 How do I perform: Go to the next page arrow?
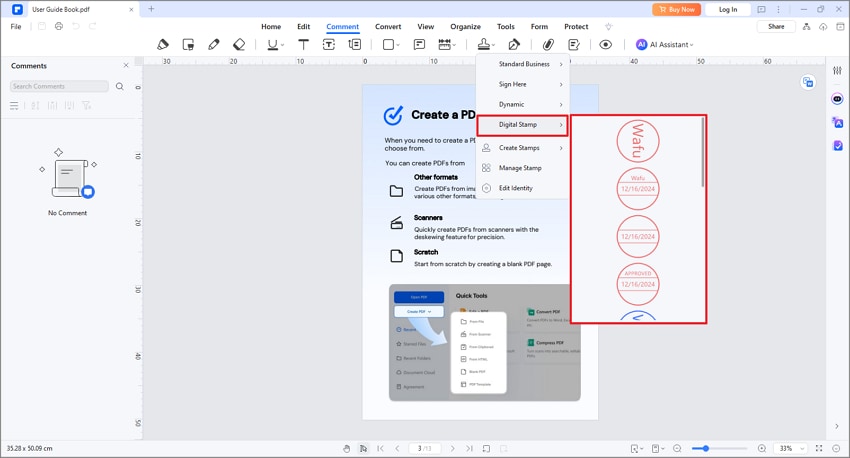click(453, 448)
